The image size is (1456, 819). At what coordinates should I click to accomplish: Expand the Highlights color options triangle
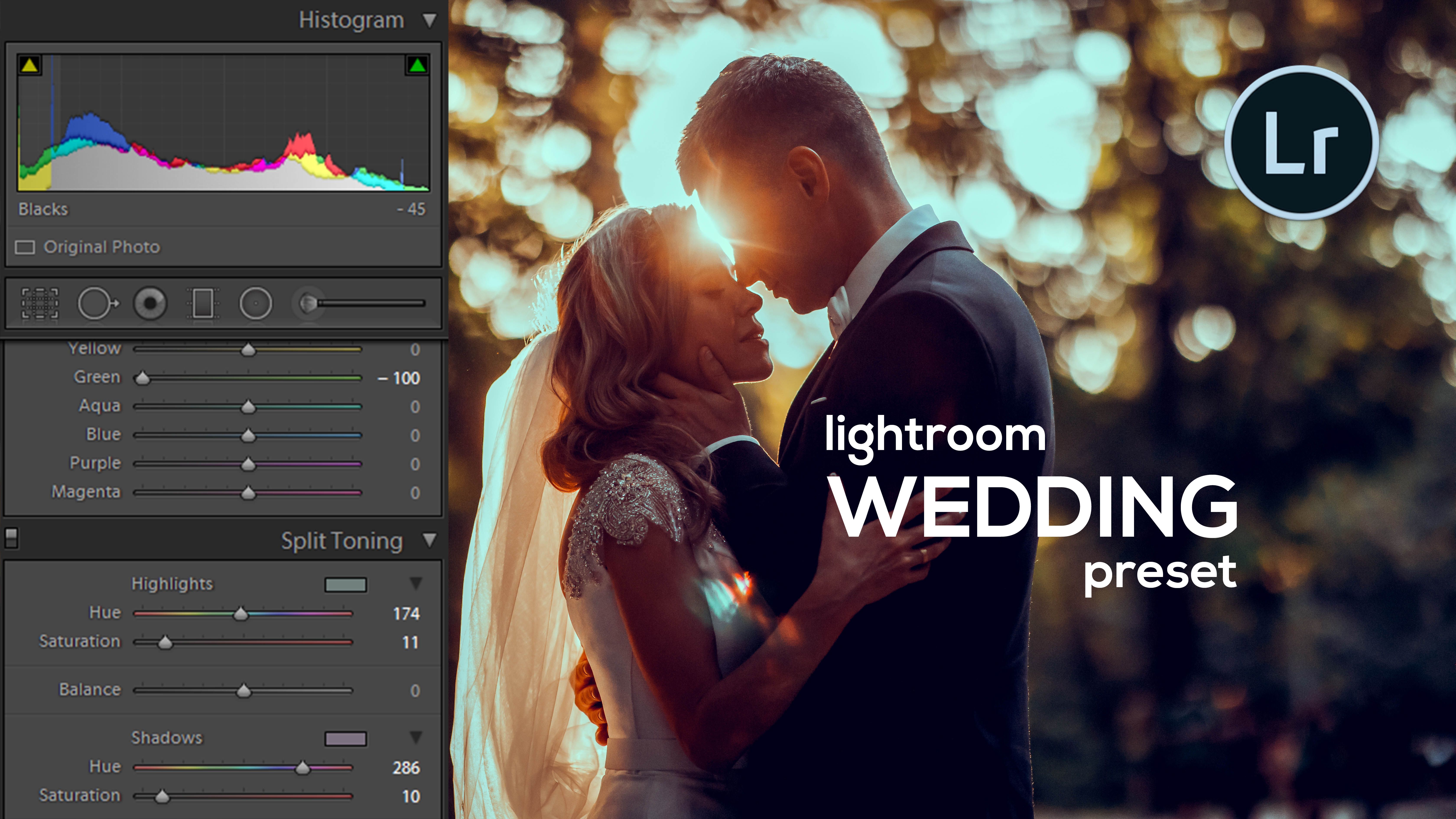[416, 583]
